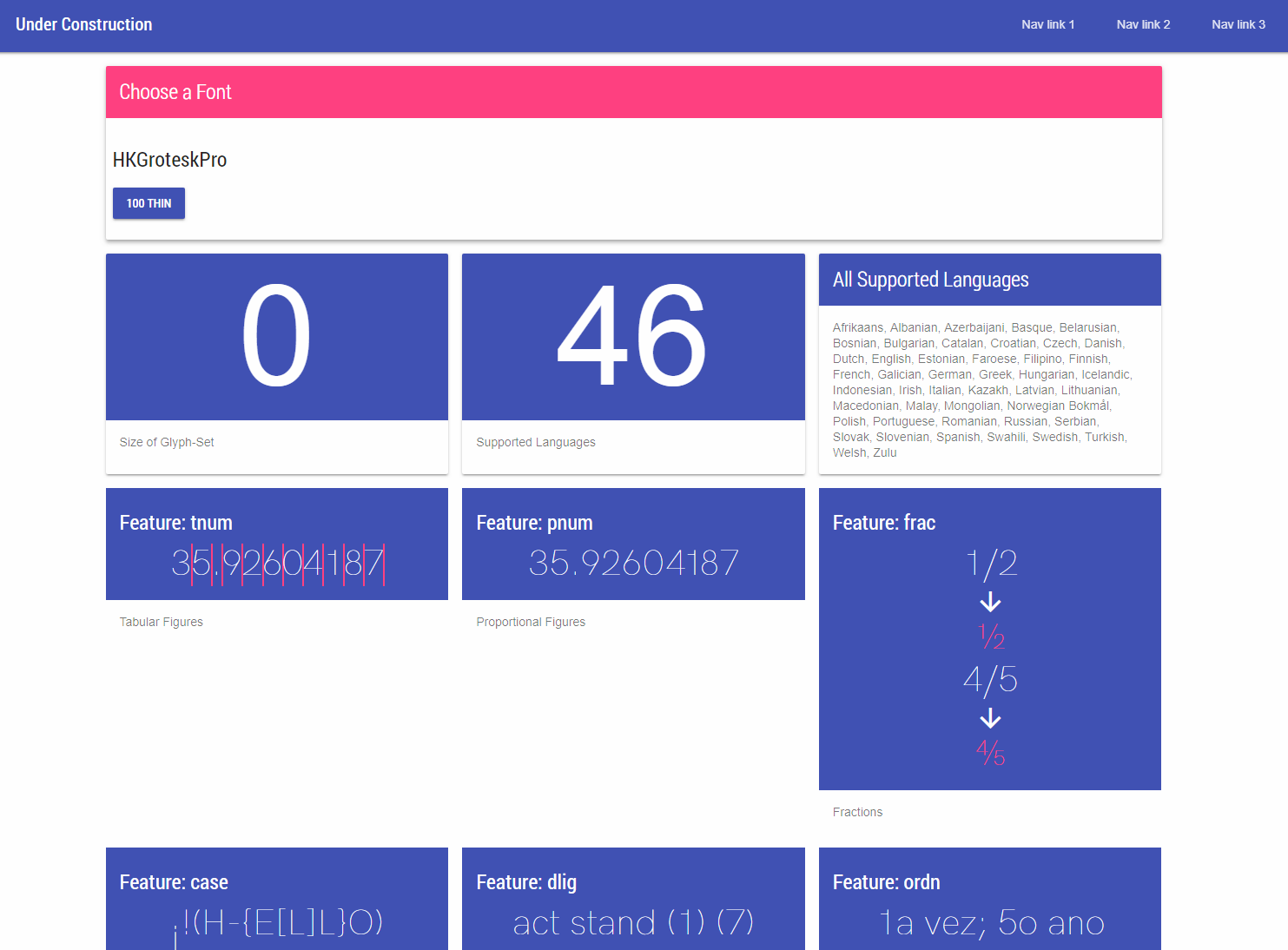This screenshot has width=1288, height=950.
Task: Click the pink ½ fraction result
Action: pos(991,637)
